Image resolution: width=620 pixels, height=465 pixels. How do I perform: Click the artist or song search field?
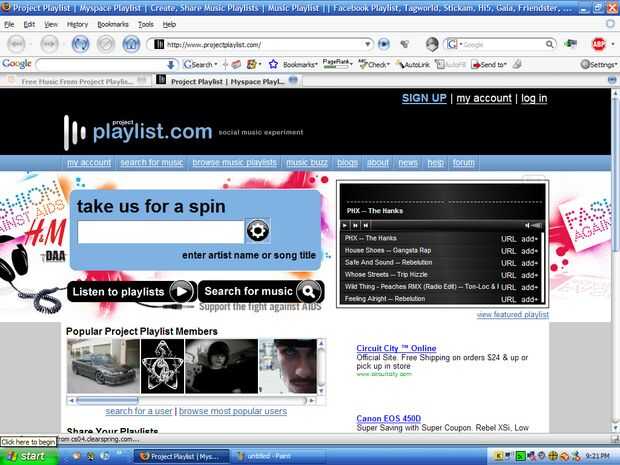[x=161, y=232]
